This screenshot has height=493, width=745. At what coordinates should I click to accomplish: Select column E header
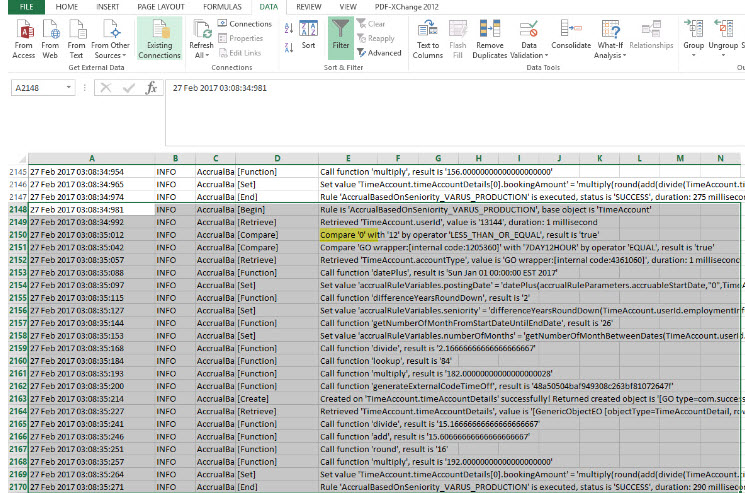[x=348, y=158]
